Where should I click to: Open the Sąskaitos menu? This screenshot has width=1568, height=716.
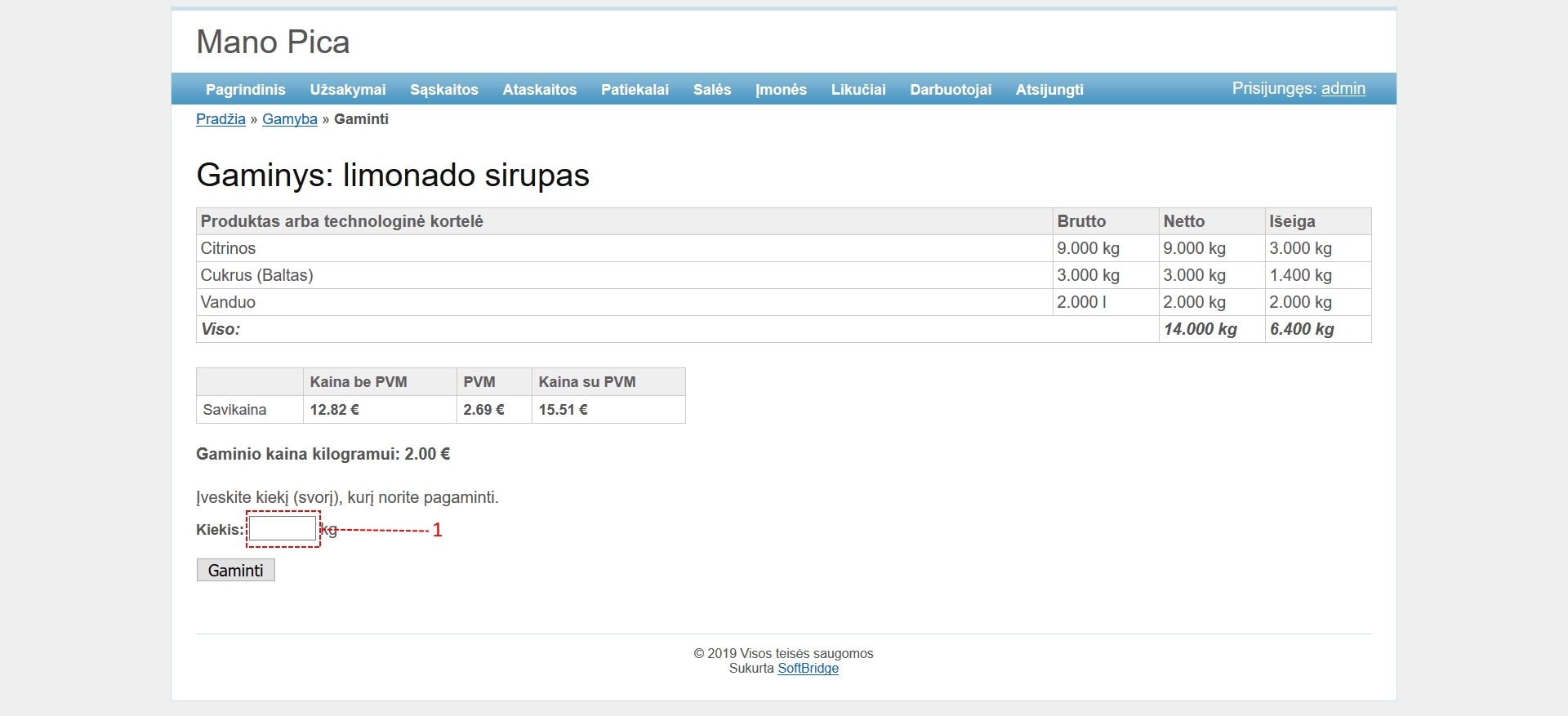click(x=443, y=90)
